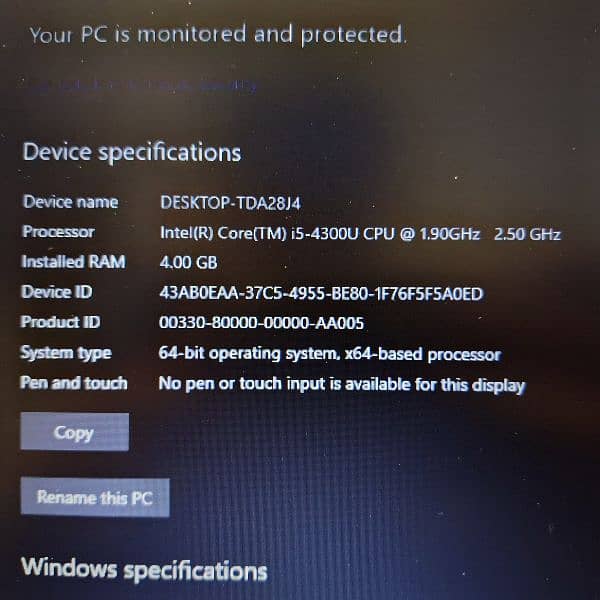Click the No pen or touch input text
Image resolution: width=600 pixels, height=600 pixels.
tap(342, 384)
